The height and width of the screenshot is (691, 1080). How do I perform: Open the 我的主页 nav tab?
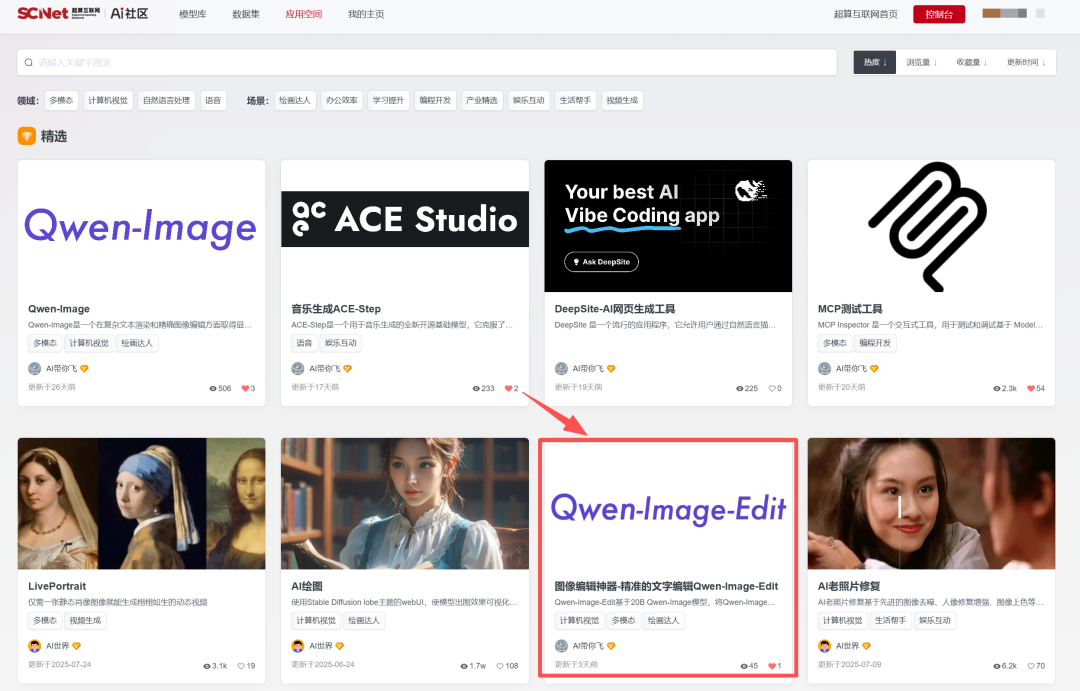click(366, 14)
